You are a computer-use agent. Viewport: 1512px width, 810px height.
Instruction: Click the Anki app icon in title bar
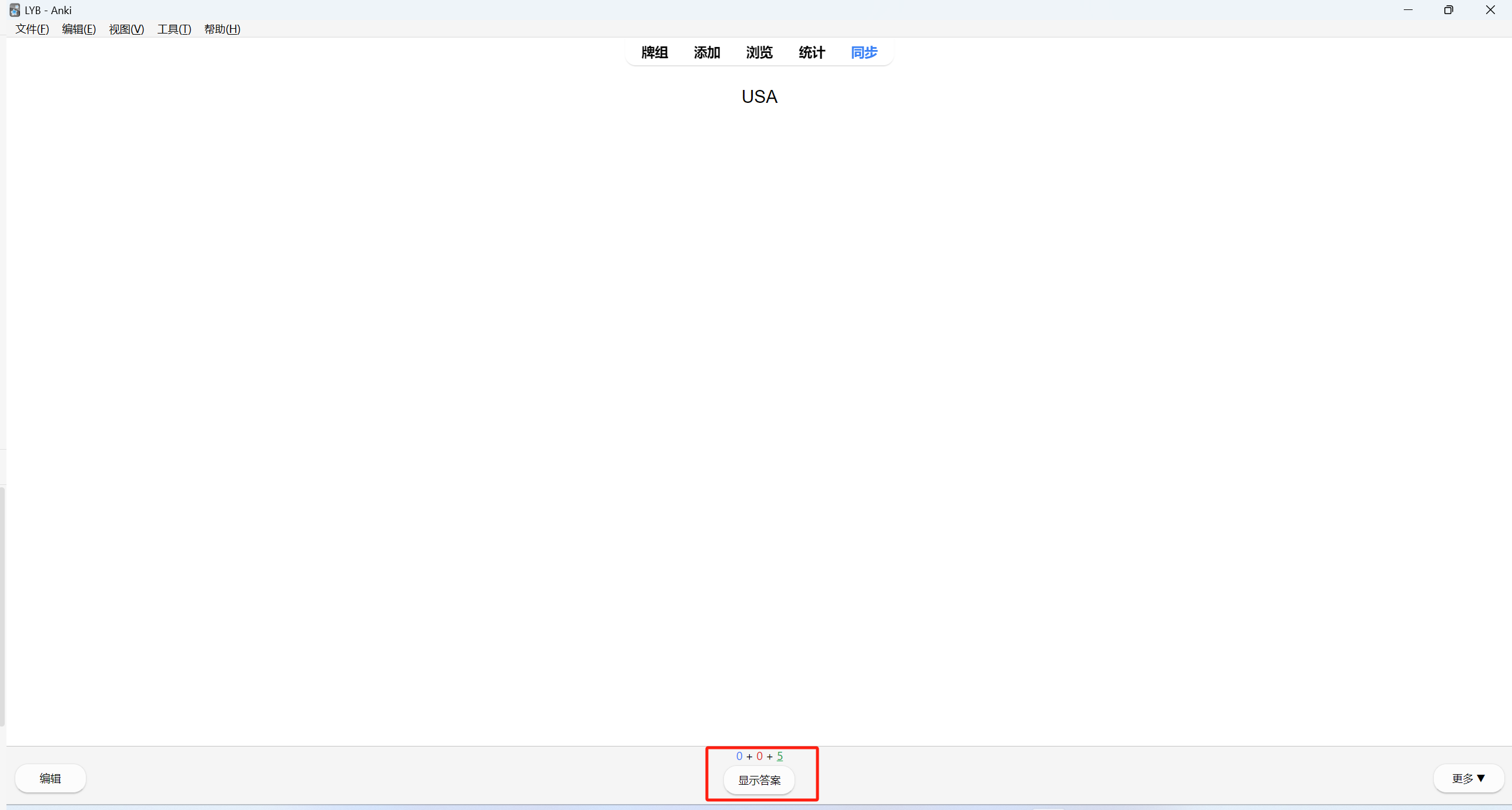point(14,10)
